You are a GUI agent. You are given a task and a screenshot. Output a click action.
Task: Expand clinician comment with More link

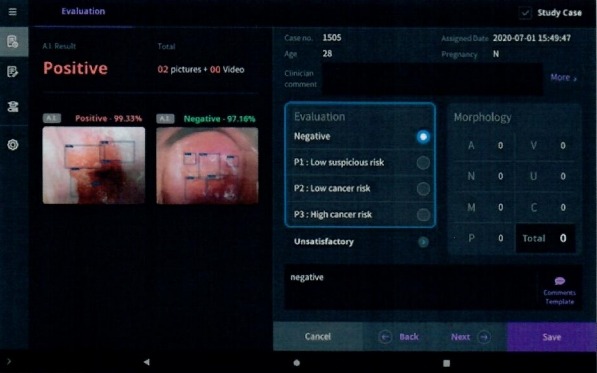(x=563, y=78)
